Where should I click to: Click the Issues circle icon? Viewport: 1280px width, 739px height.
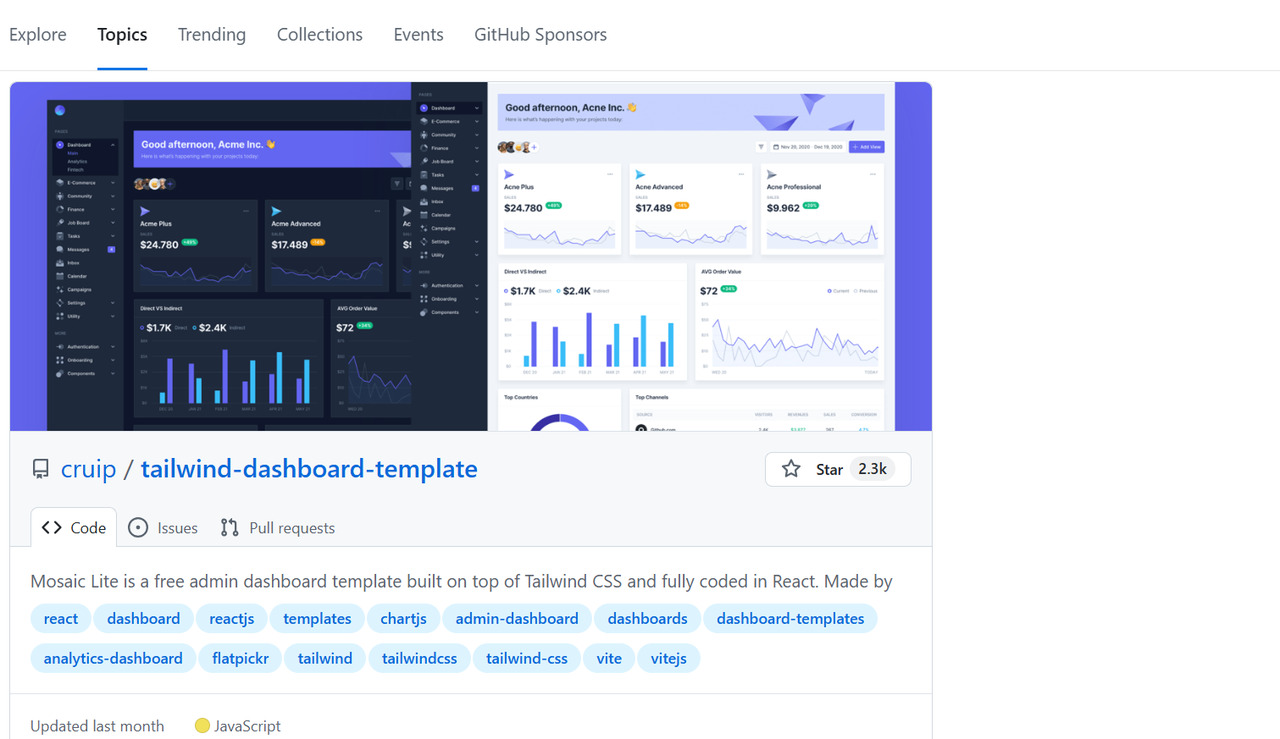138,528
